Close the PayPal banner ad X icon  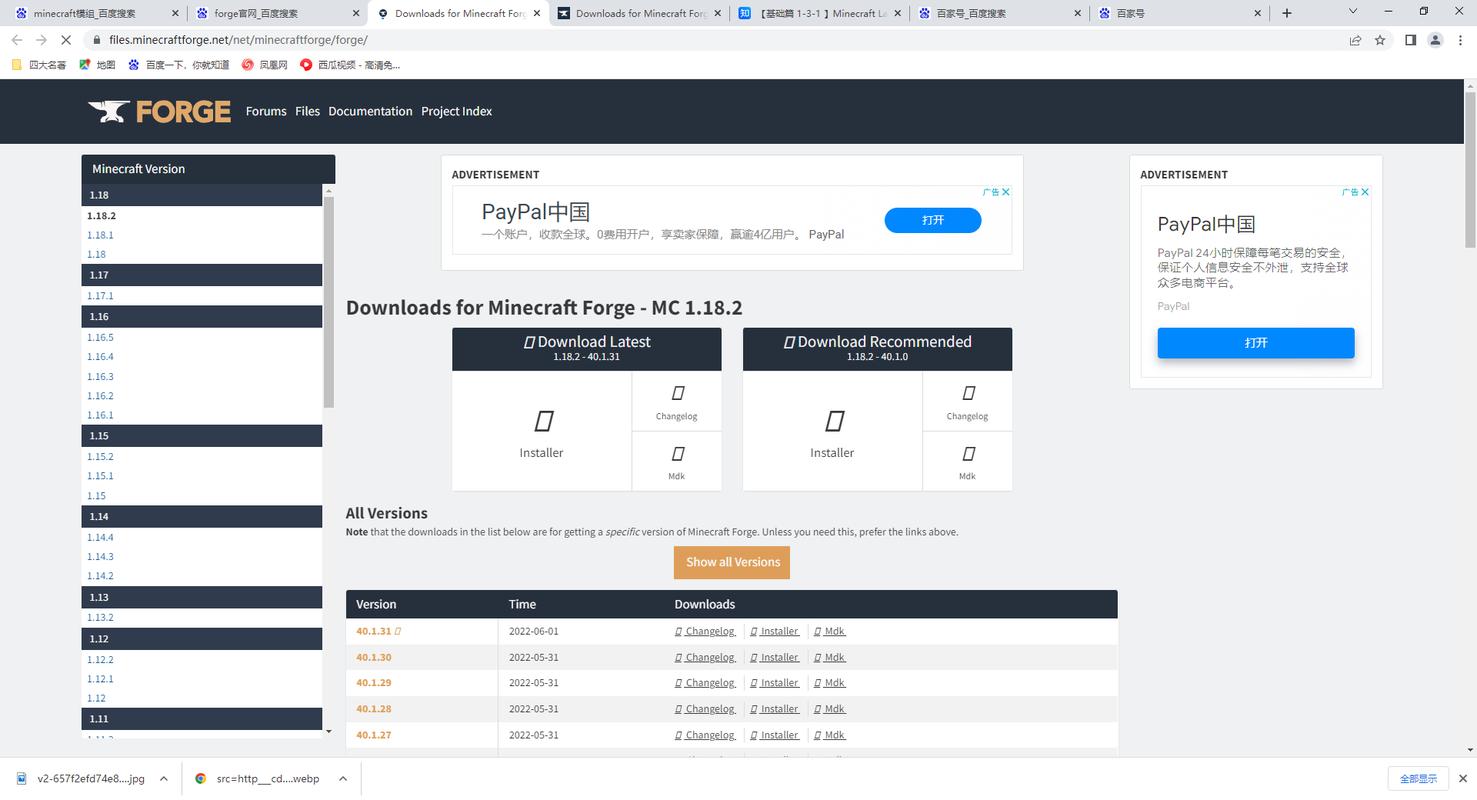(1006, 192)
